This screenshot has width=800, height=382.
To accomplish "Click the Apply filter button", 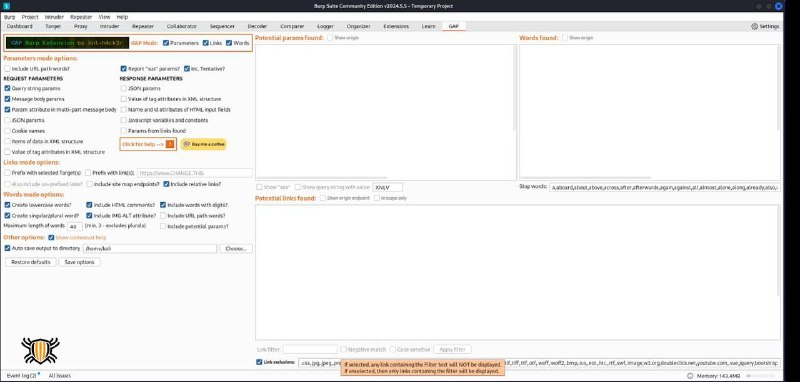I will [452, 349].
